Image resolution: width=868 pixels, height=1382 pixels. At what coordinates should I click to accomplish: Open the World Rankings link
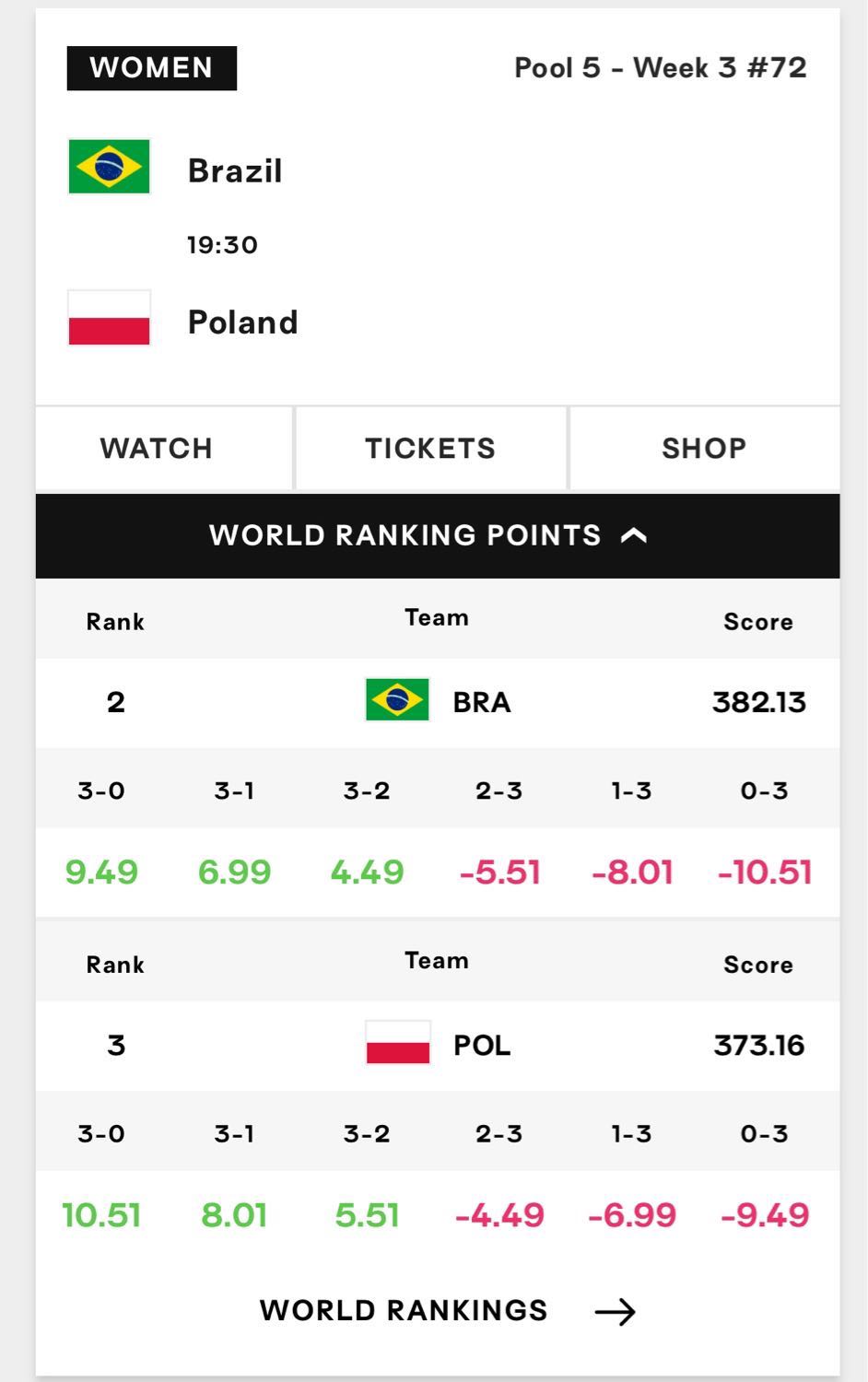pyautogui.click(x=448, y=1311)
